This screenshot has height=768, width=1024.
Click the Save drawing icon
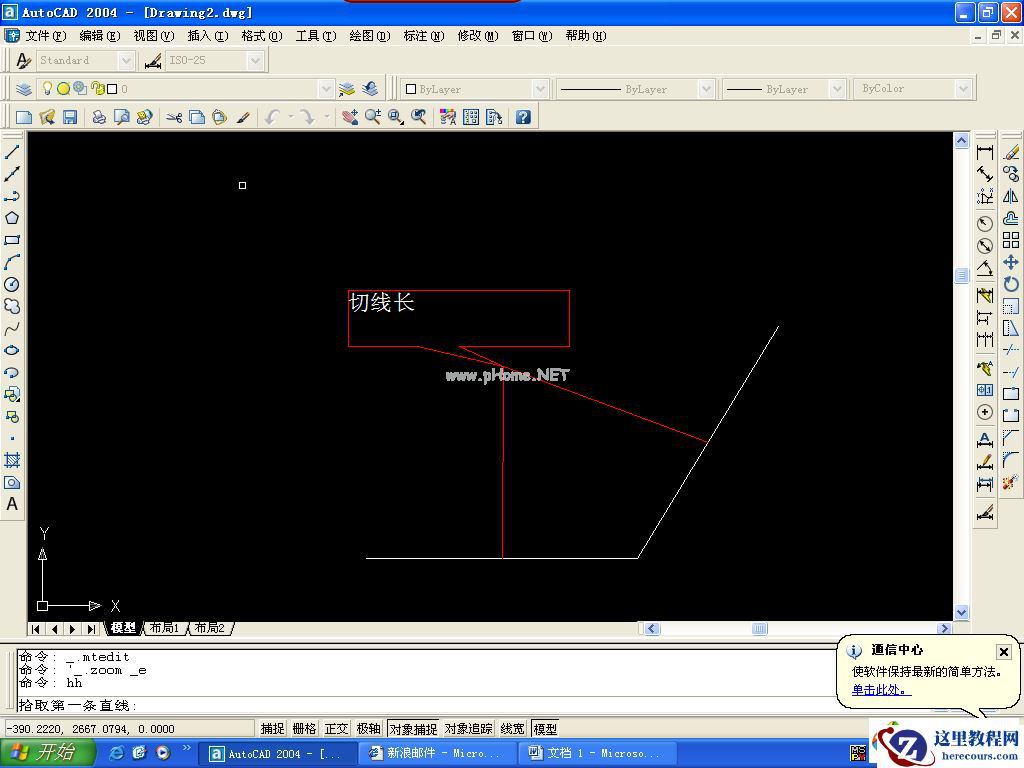point(70,117)
